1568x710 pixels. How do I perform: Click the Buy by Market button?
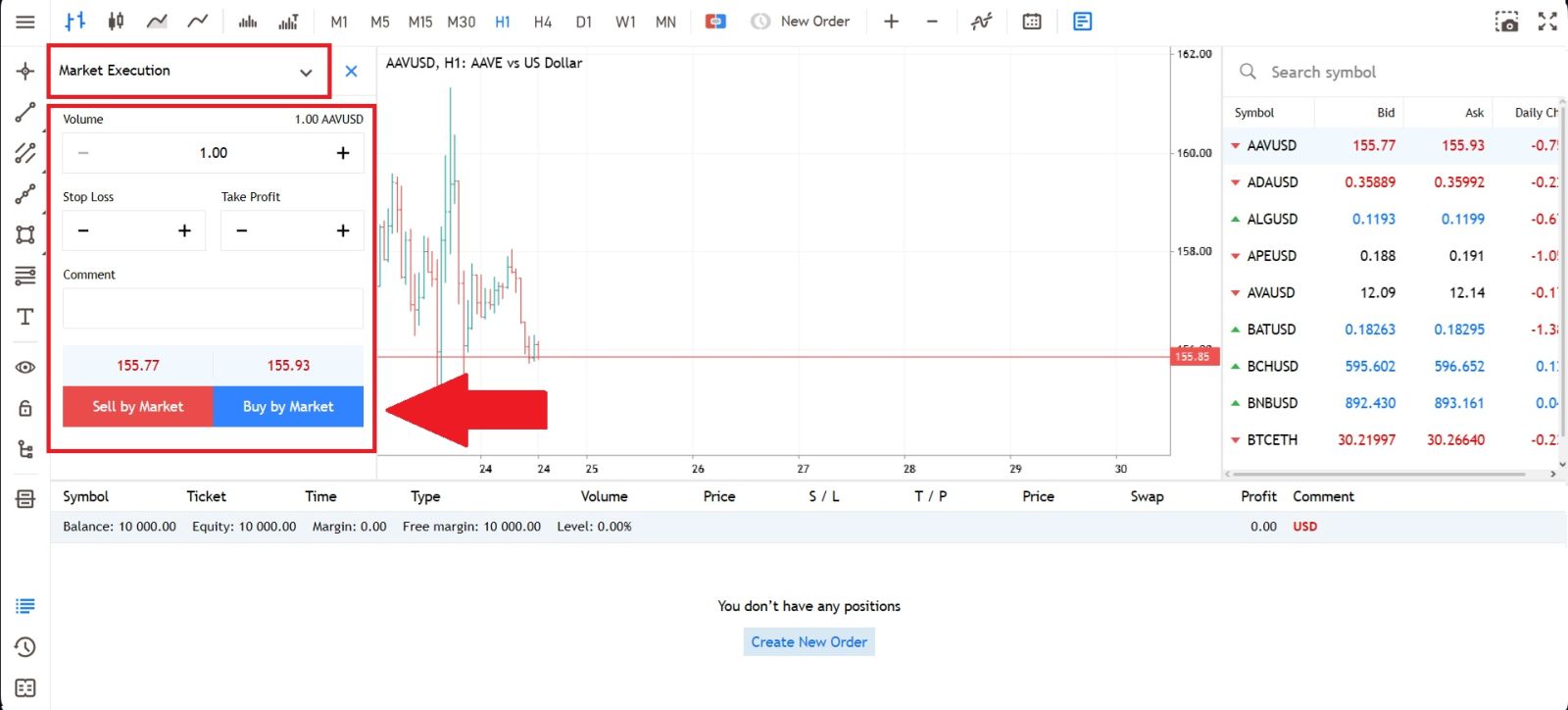[x=288, y=406]
